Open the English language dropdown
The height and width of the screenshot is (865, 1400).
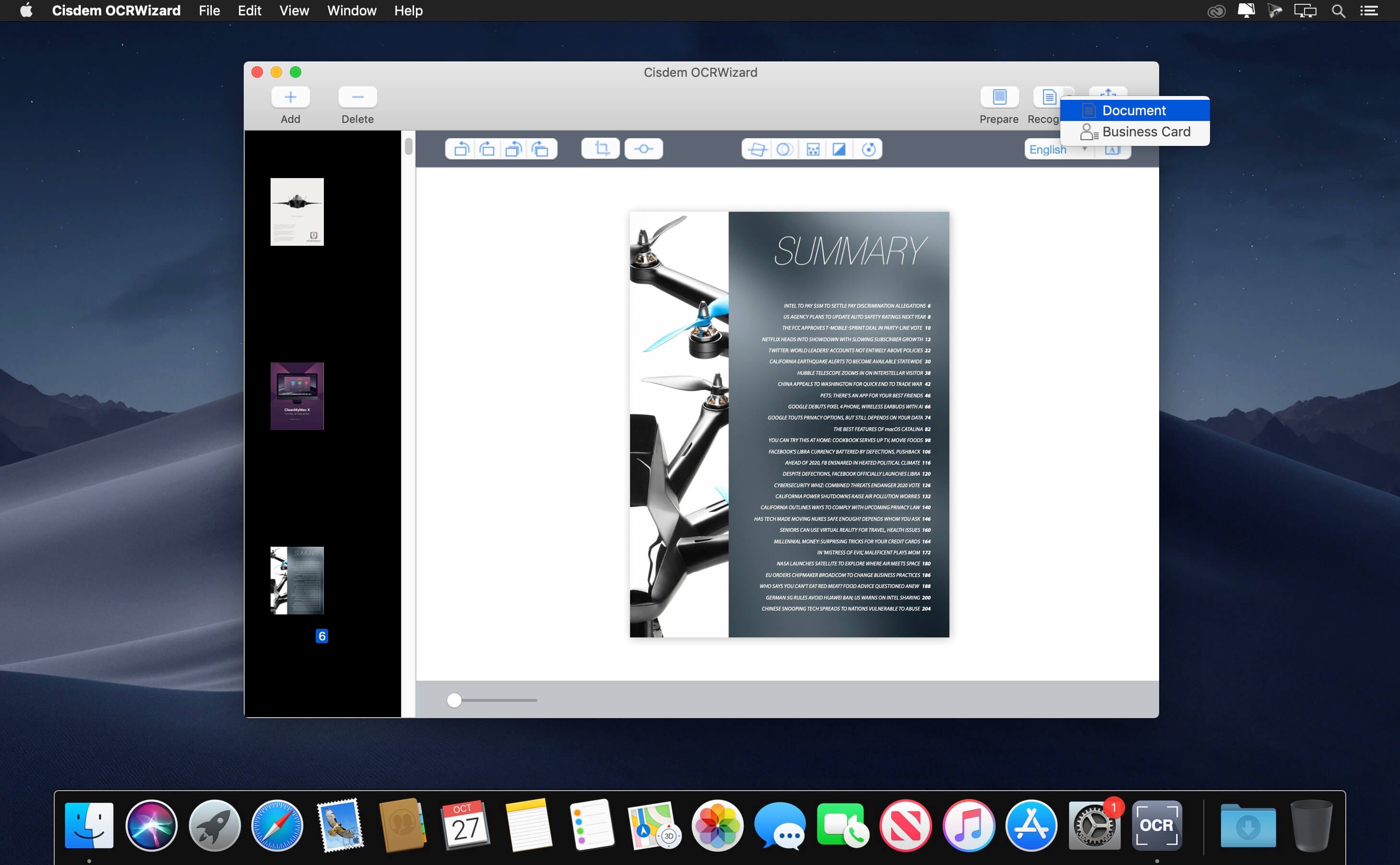[x=1059, y=150]
